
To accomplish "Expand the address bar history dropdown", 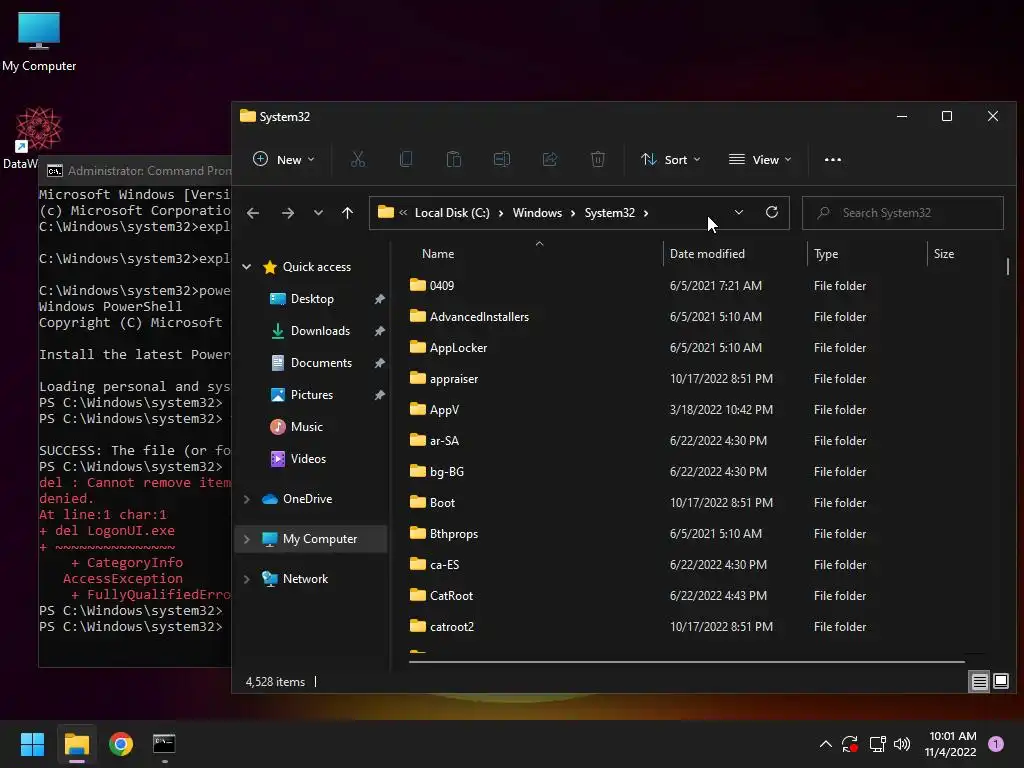I will (x=739, y=212).
